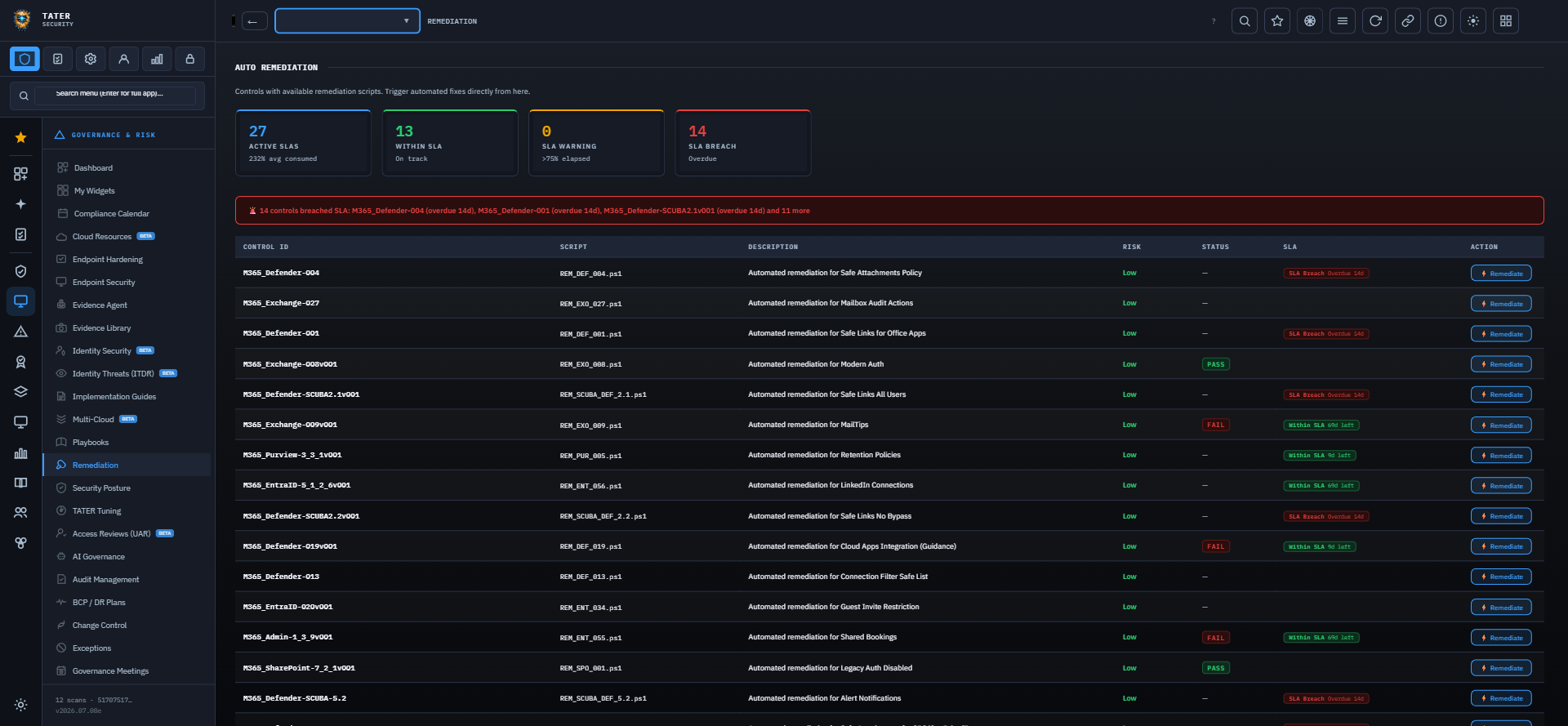The width and height of the screenshot is (1568, 726).
Task: Open Exceptions menu item
Action: [127, 648]
